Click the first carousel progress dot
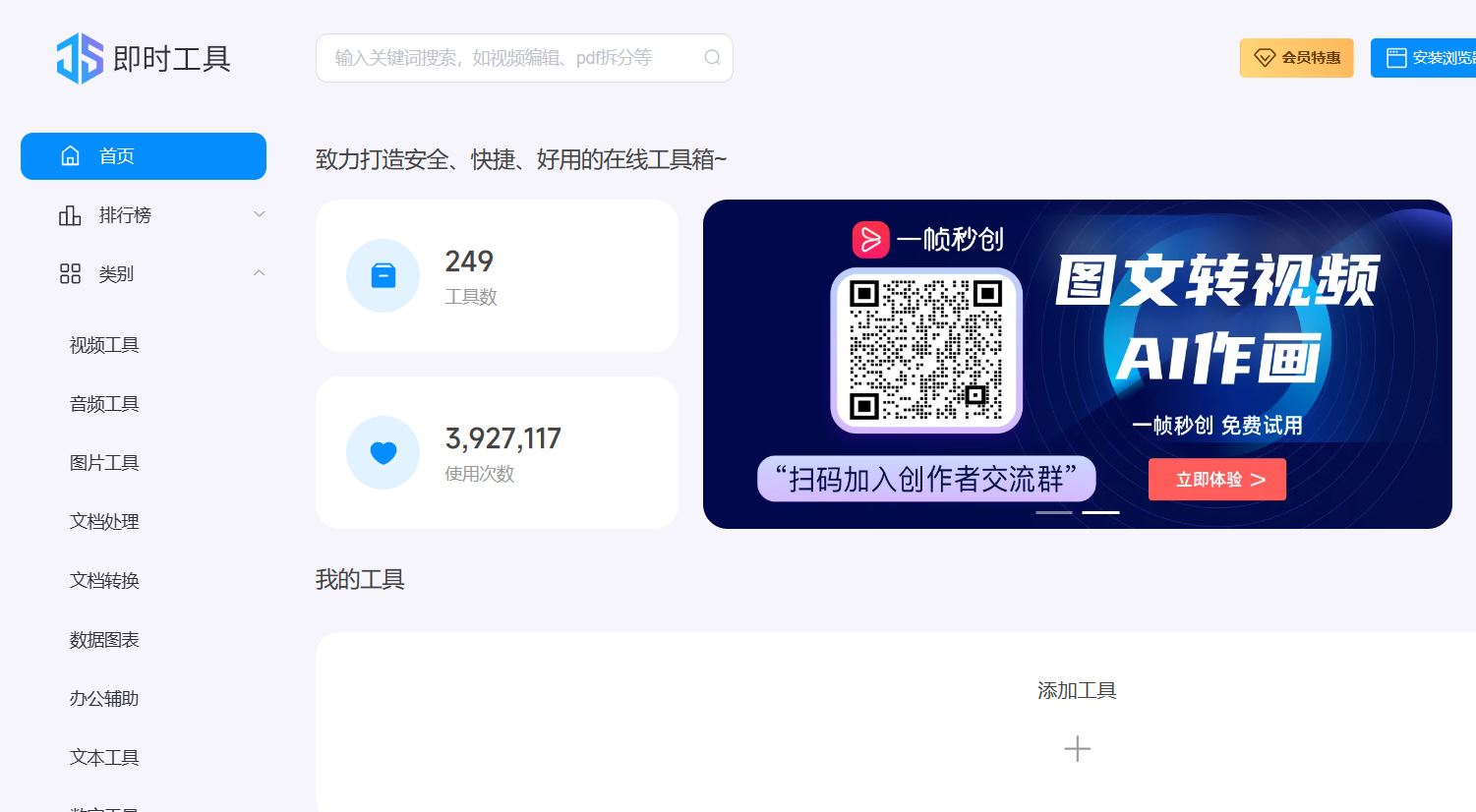 [x=1053, y=512]
